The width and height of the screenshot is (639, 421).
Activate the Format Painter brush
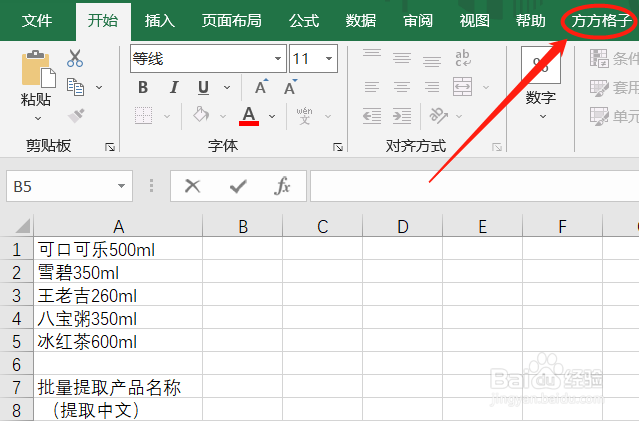tap(76, 116)
